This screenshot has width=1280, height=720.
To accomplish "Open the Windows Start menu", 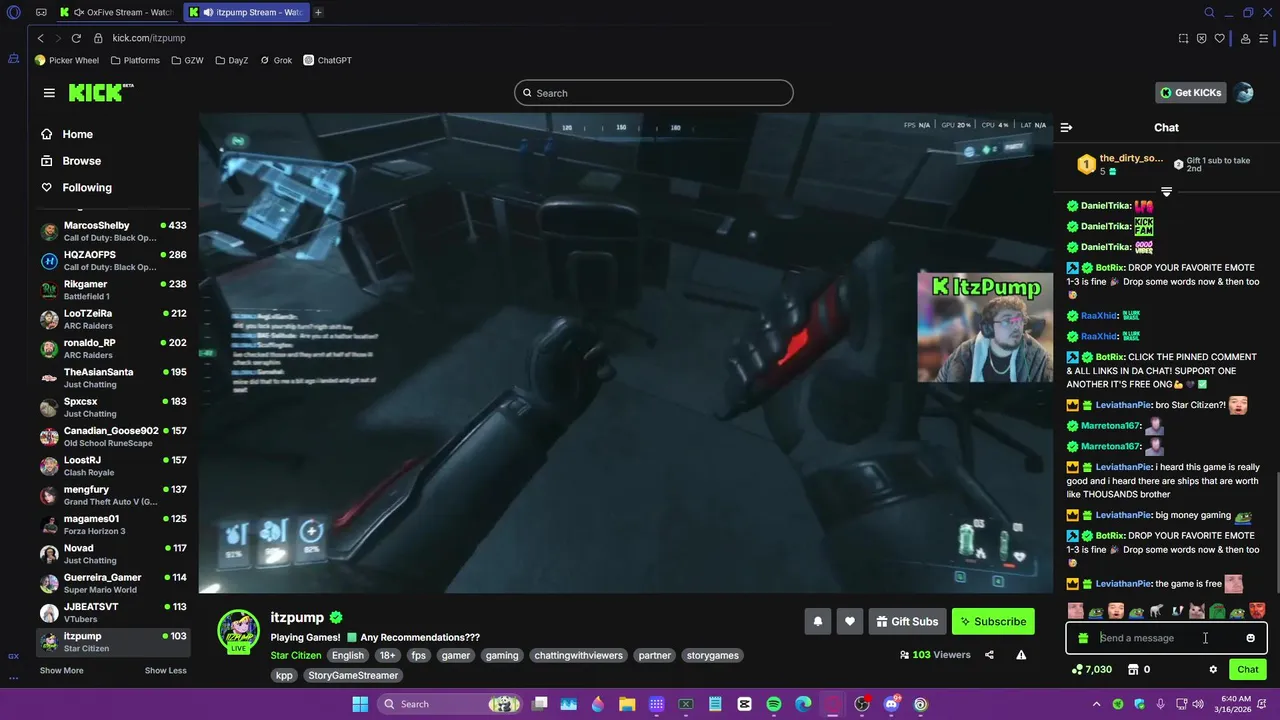I will [x=360, y=704].
